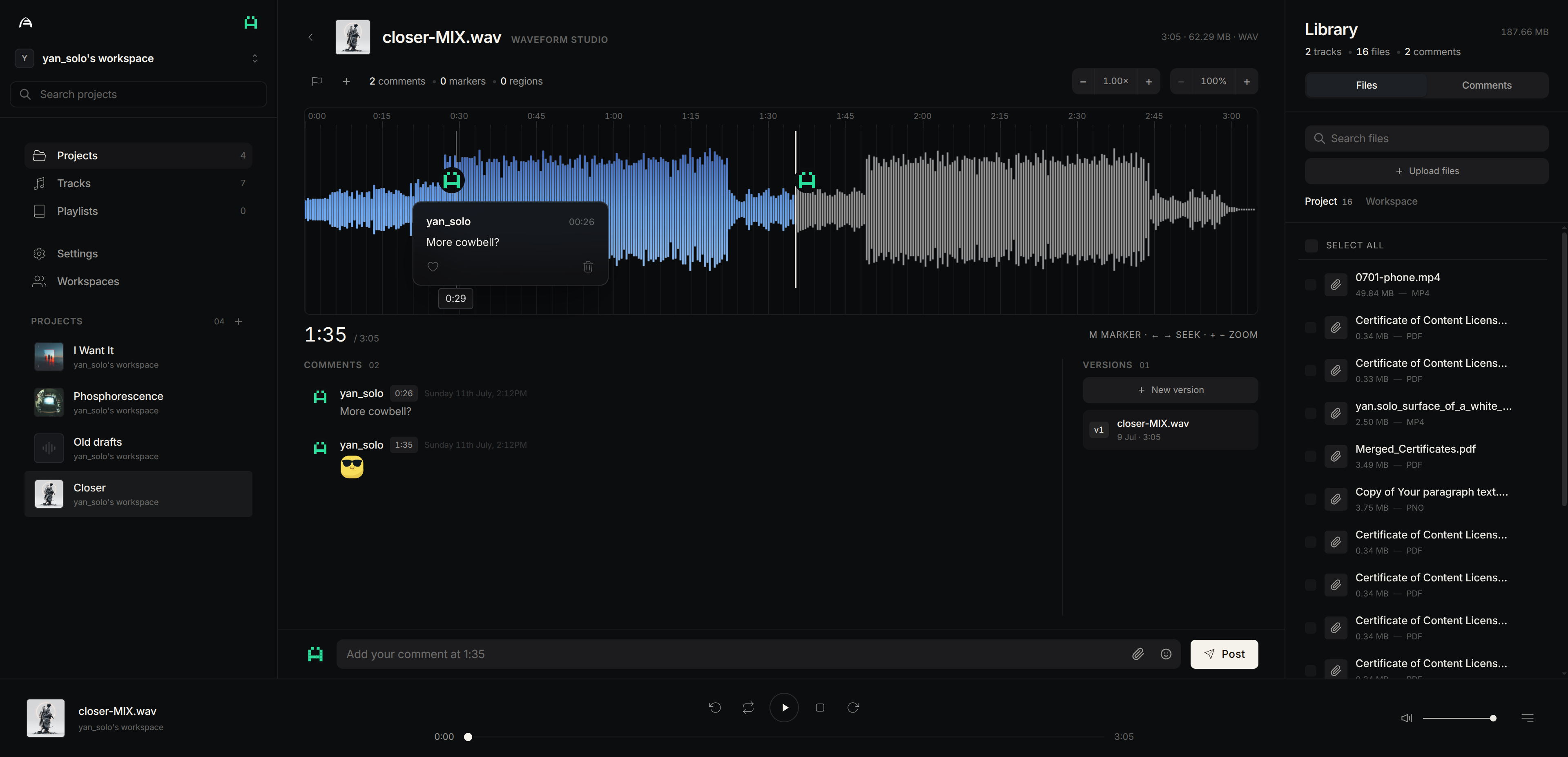Check the box for 0701-phone.mp4
This screenshot has width=1568, height=757.
click(1311, 285)
